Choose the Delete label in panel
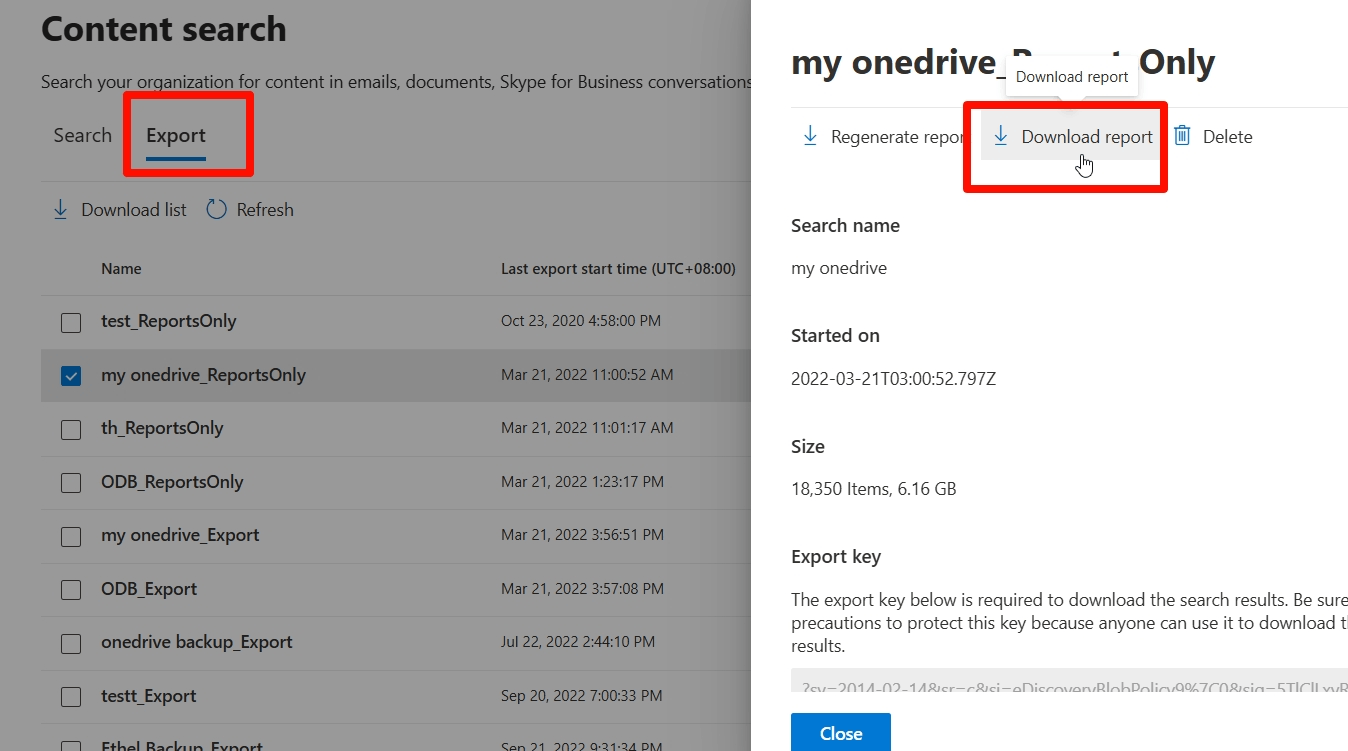The image size is (1348, 751). click(1227, 137)
